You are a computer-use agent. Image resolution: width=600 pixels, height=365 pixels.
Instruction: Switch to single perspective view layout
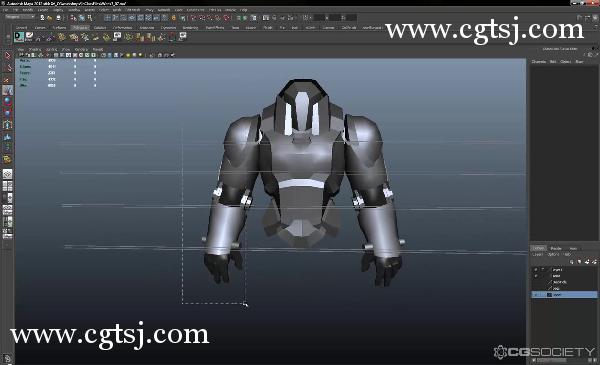[x=7, y=174]
